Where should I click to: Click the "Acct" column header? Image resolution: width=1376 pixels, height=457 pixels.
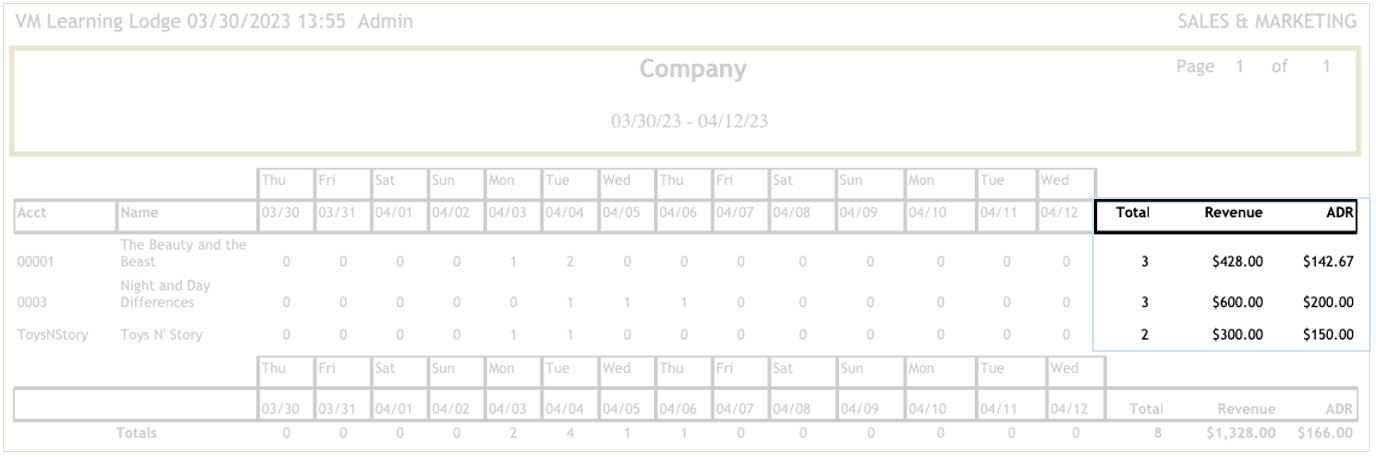click(x=32, y=213)
